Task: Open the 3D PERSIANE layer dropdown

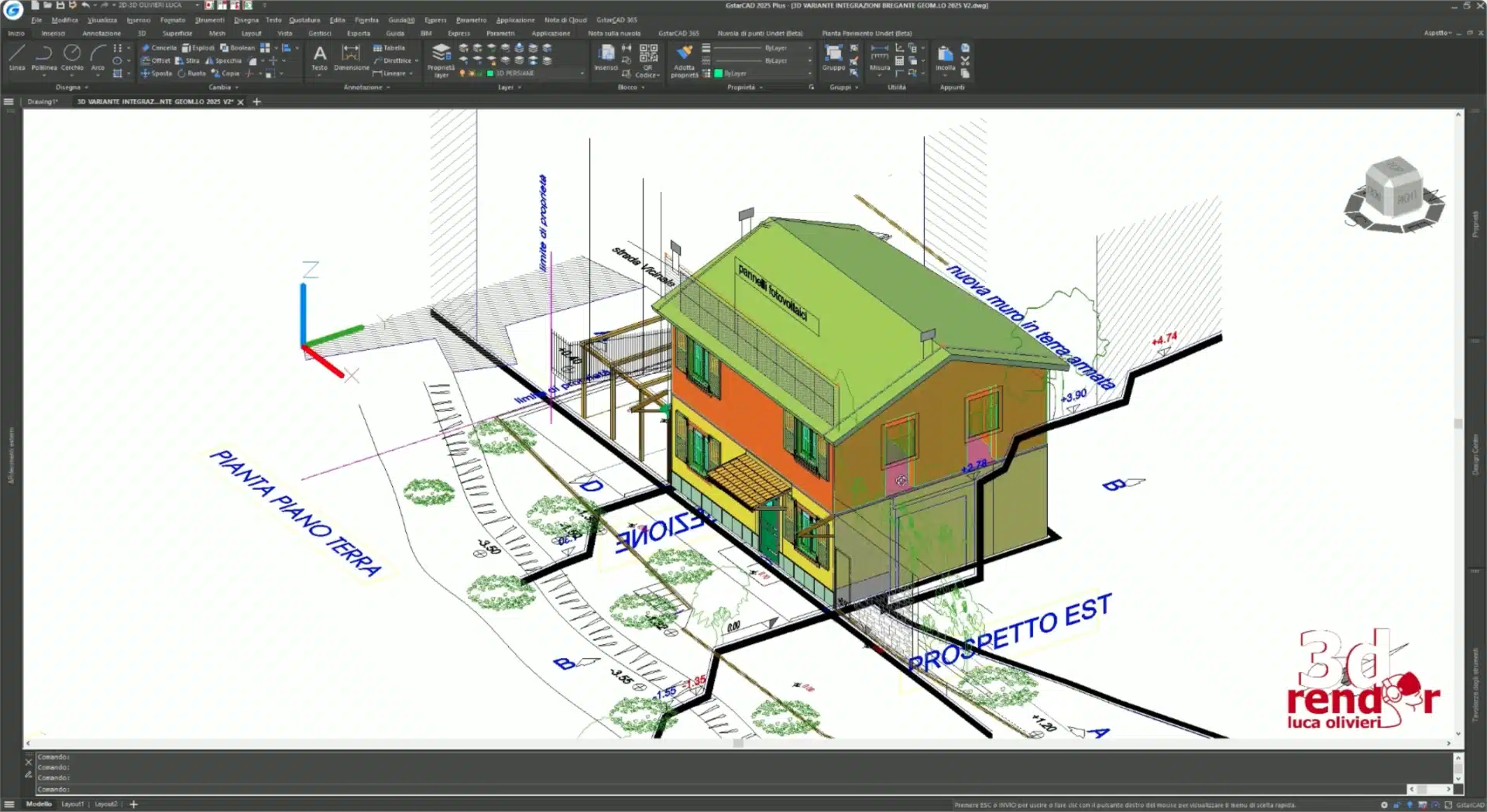Action: [x=582, y=74]
